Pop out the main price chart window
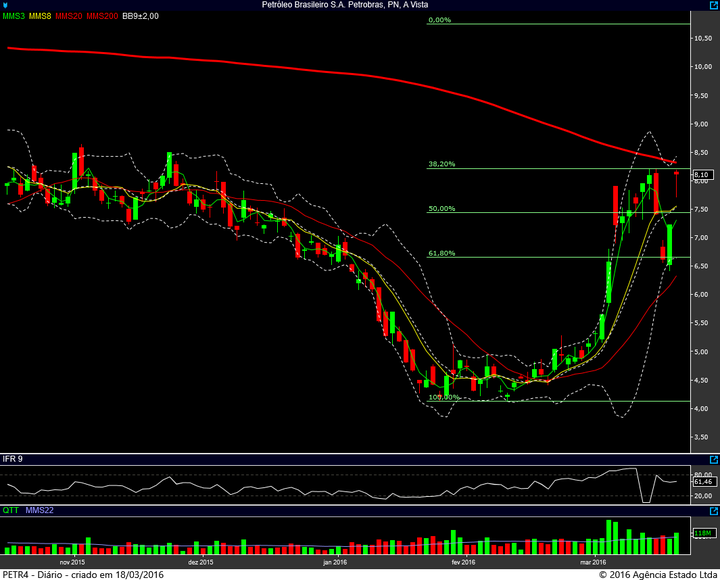This screenshot has width=720, height=580. coord(714,5)
